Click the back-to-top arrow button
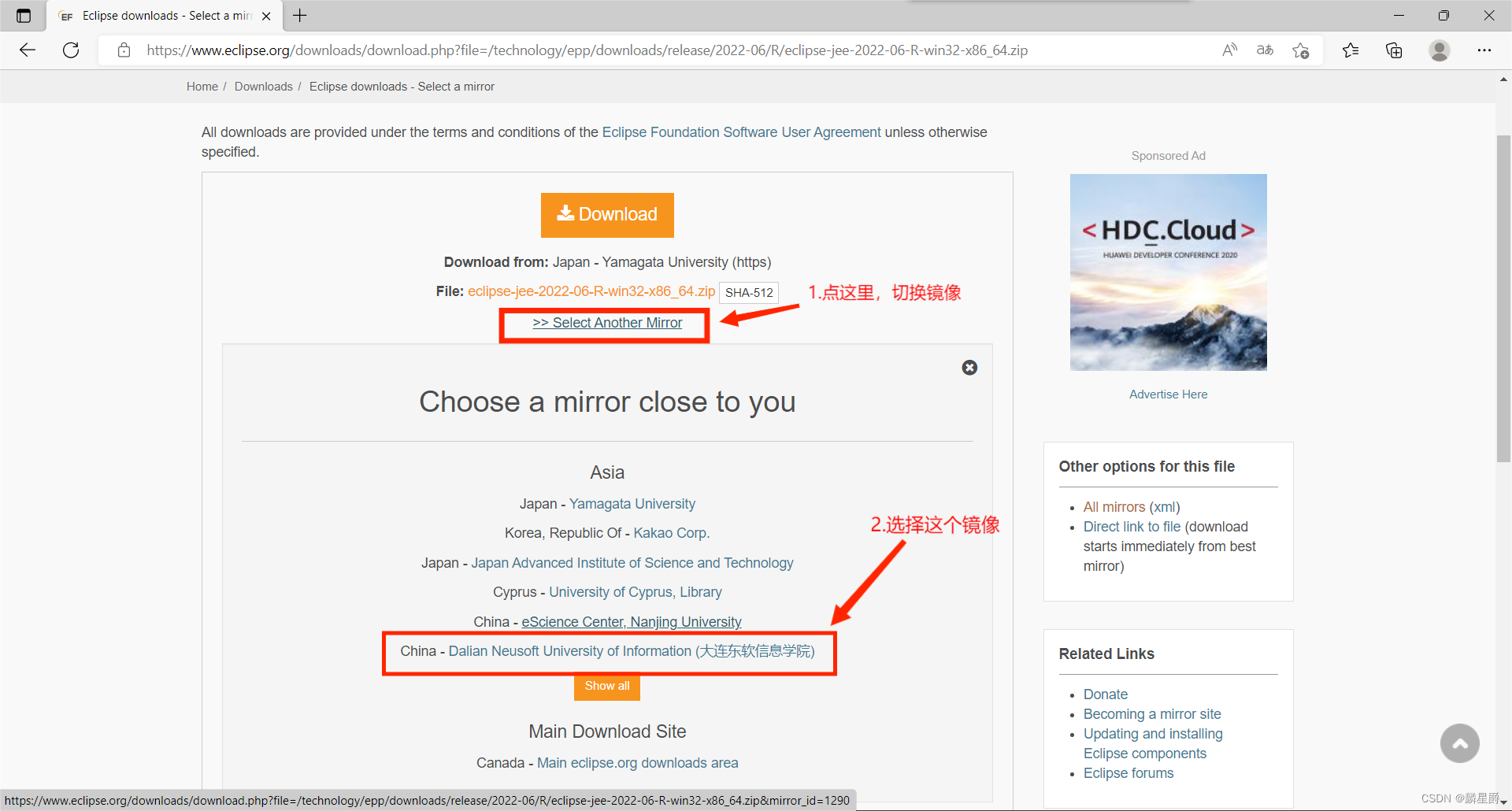 [x=1459, y=743]
